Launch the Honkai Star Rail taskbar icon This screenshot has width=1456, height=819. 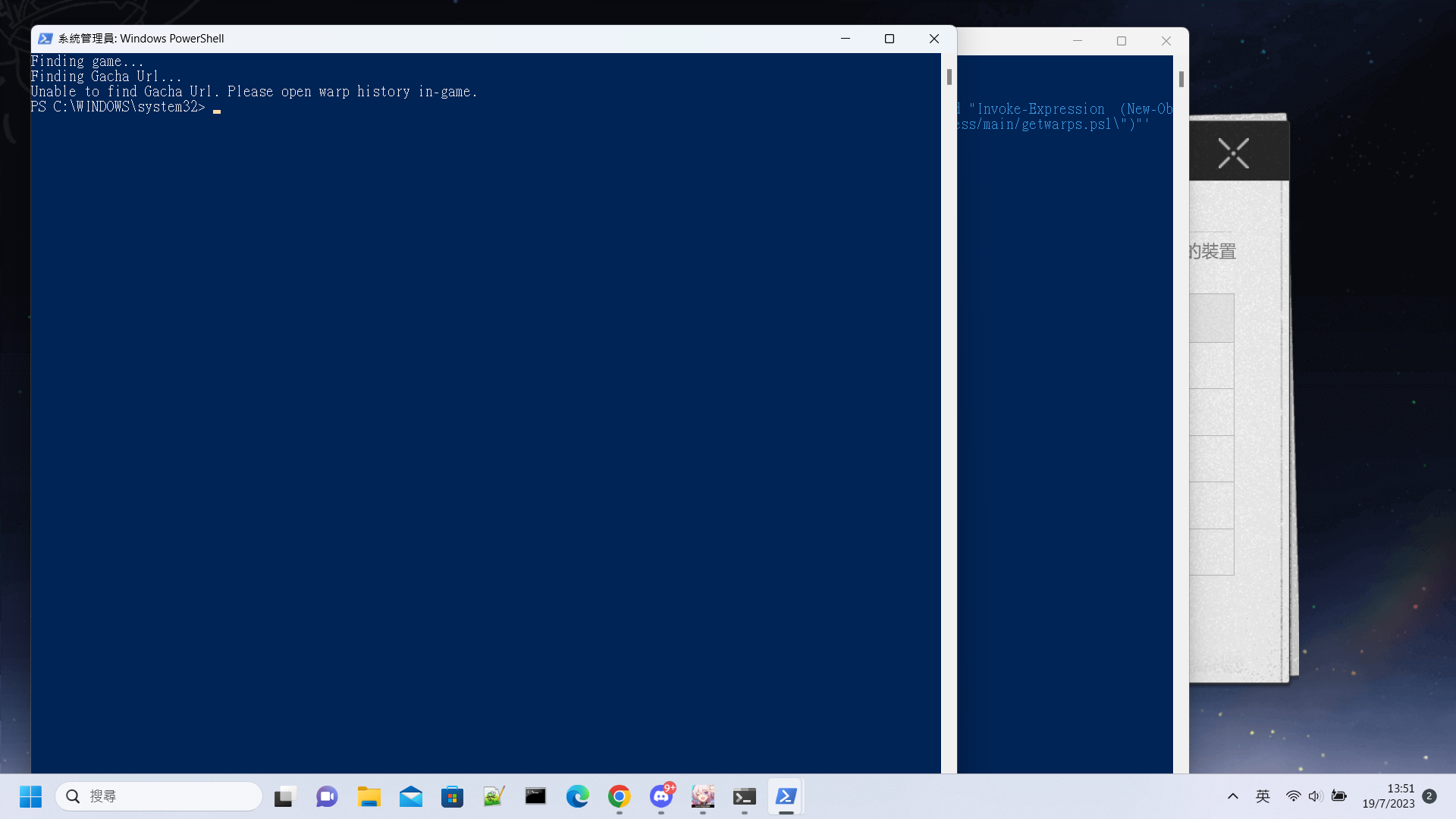pos(702,796)
